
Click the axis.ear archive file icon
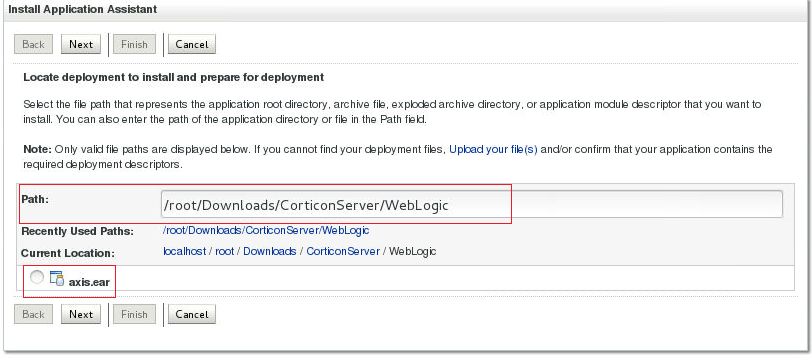pyautogui.click(x=56, y=279)
